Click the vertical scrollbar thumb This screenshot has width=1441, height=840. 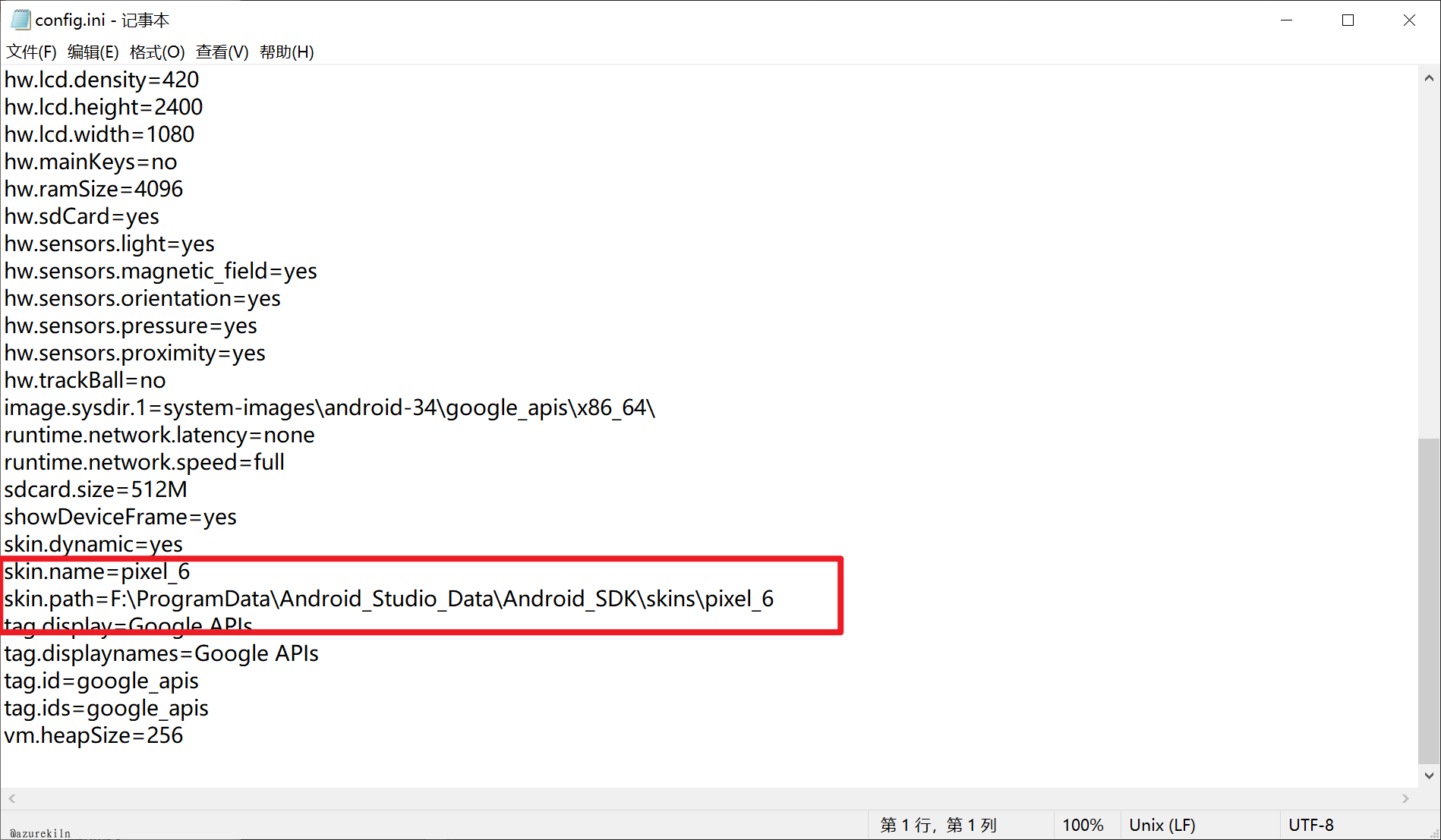(x=1429, y=601)
